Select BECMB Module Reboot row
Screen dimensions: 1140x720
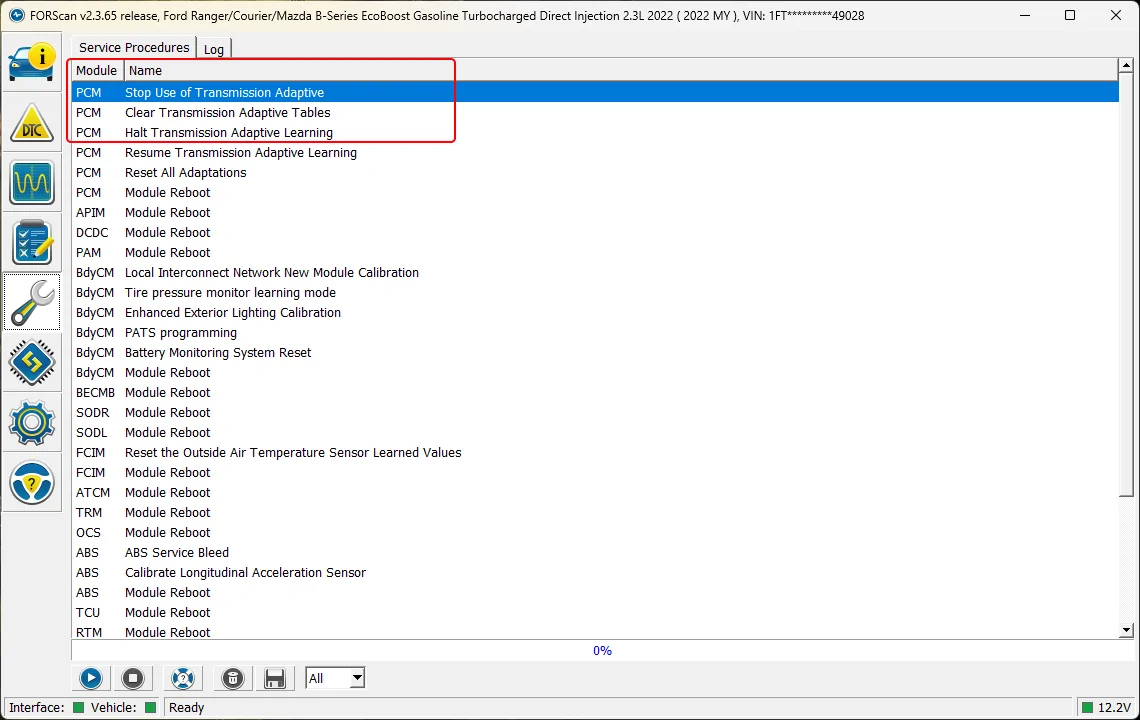(x=595, y=393)
